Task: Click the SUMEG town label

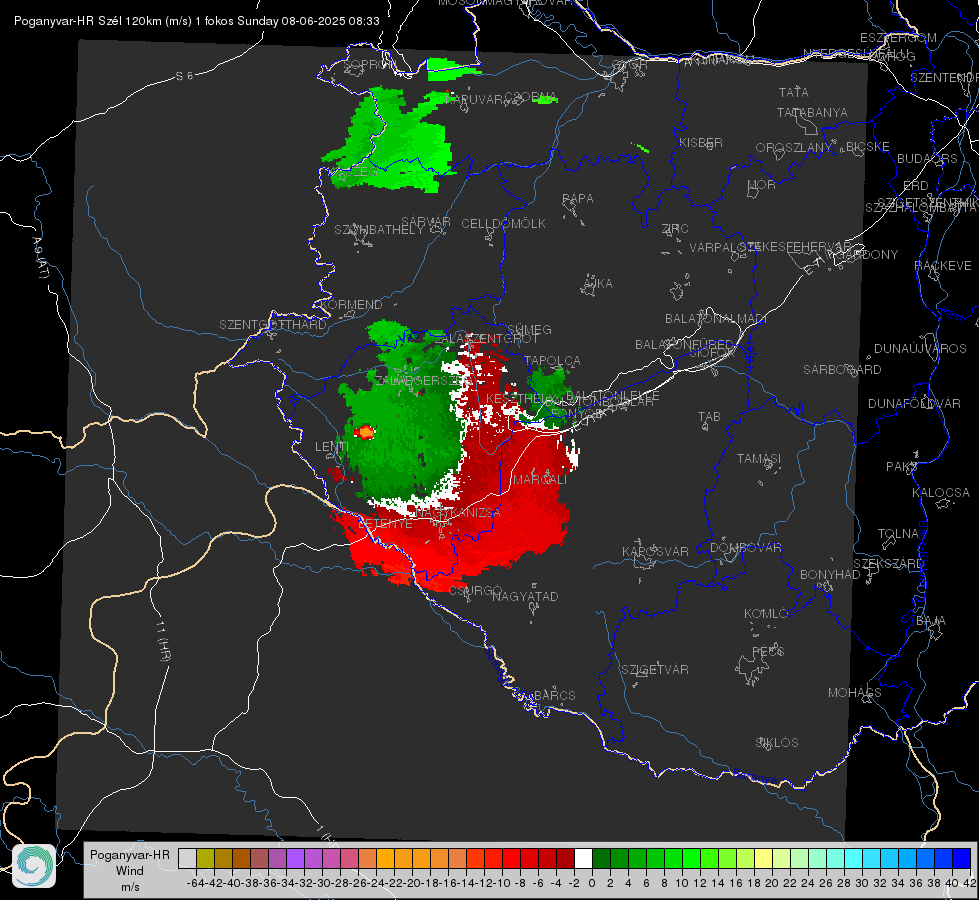Action: point(529,329)
